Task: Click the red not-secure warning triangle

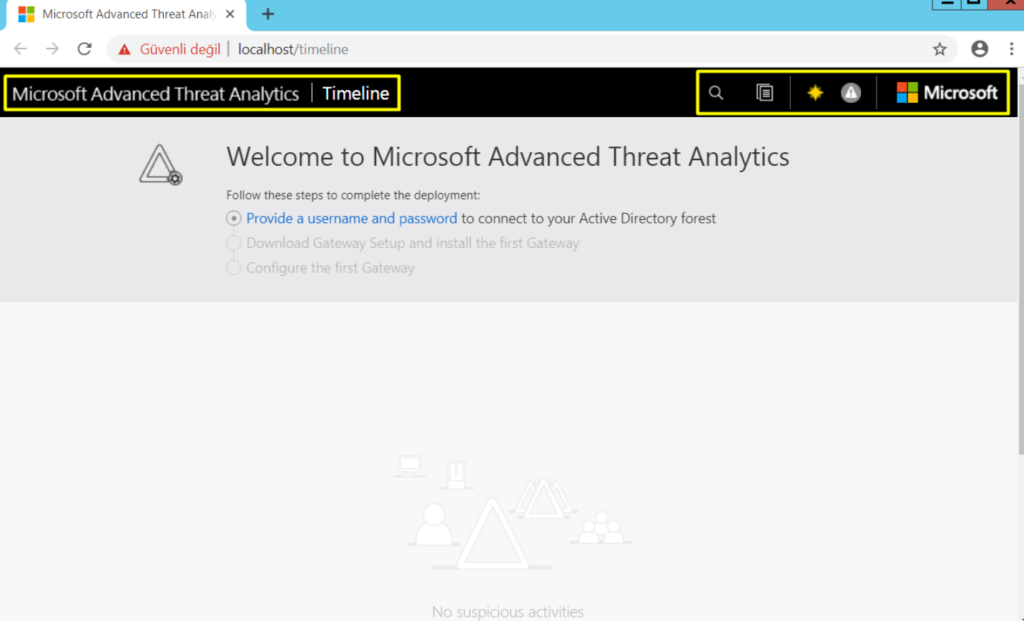Action: tap(124, 50)
